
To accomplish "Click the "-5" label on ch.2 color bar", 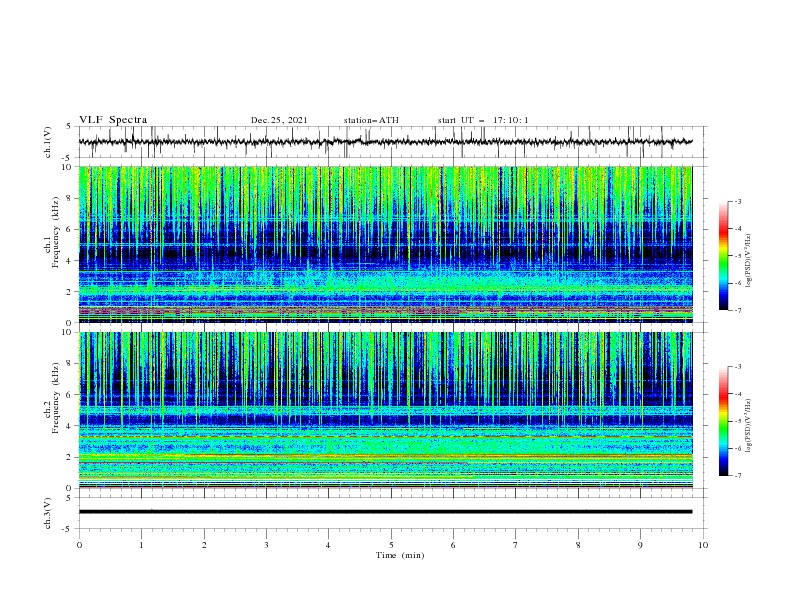I will point(737,421).
